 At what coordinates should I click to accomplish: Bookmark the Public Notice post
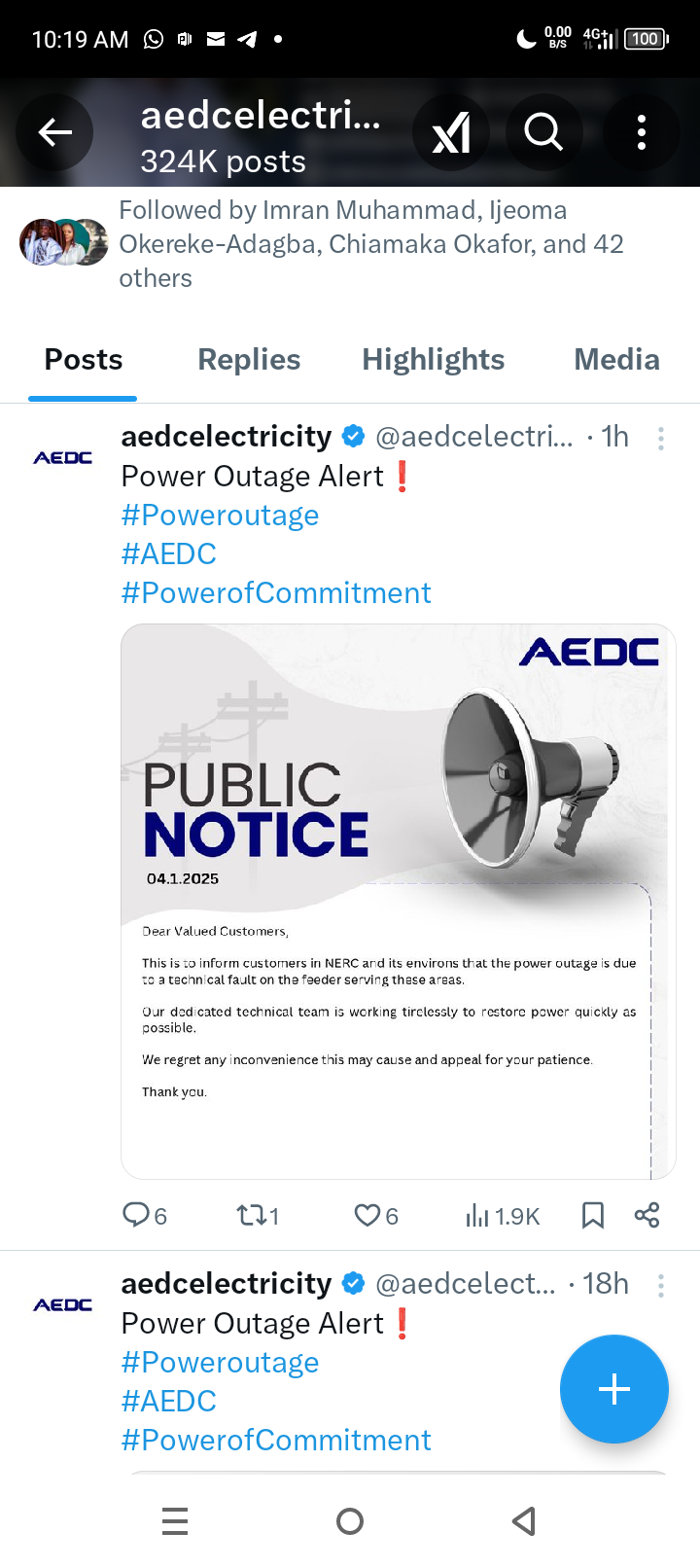tap(592, 1215)
